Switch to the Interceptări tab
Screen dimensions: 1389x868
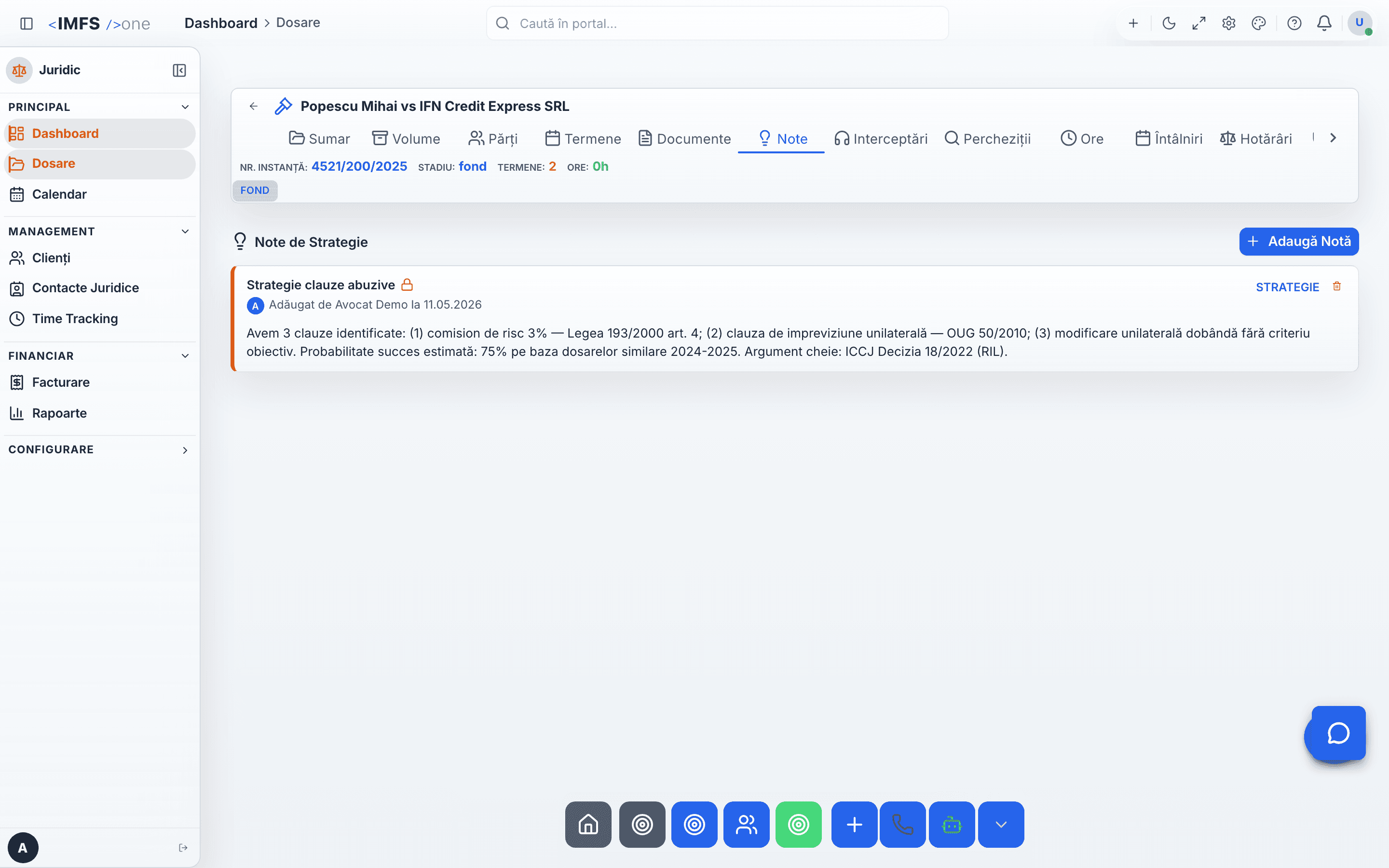881,139
